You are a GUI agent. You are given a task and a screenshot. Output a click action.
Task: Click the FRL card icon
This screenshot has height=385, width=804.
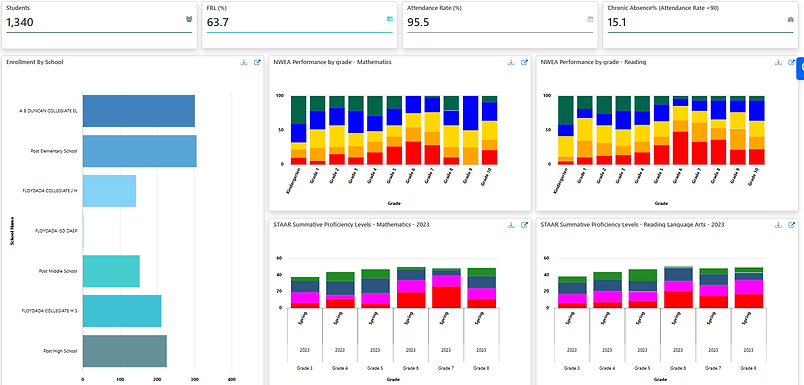click(390, 19)
